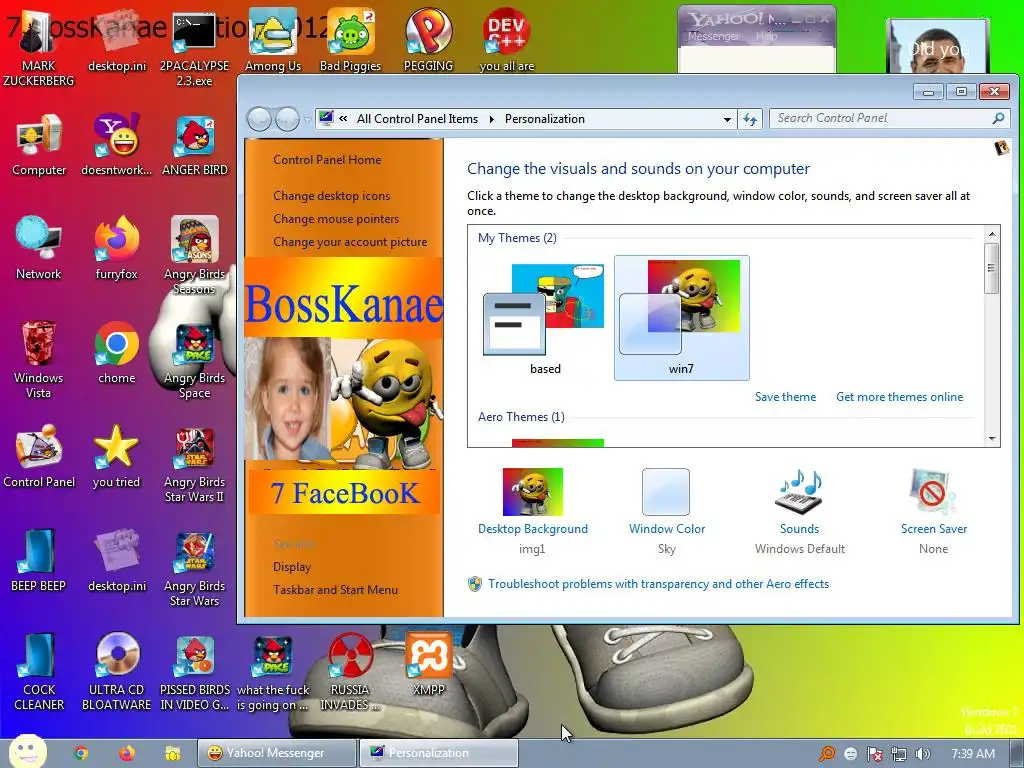Viewport: 1024px width, 768px height.
Task: Open the Bad Piggies desktop shortcut
Action: pyautogui.click(x=350, y=40)
